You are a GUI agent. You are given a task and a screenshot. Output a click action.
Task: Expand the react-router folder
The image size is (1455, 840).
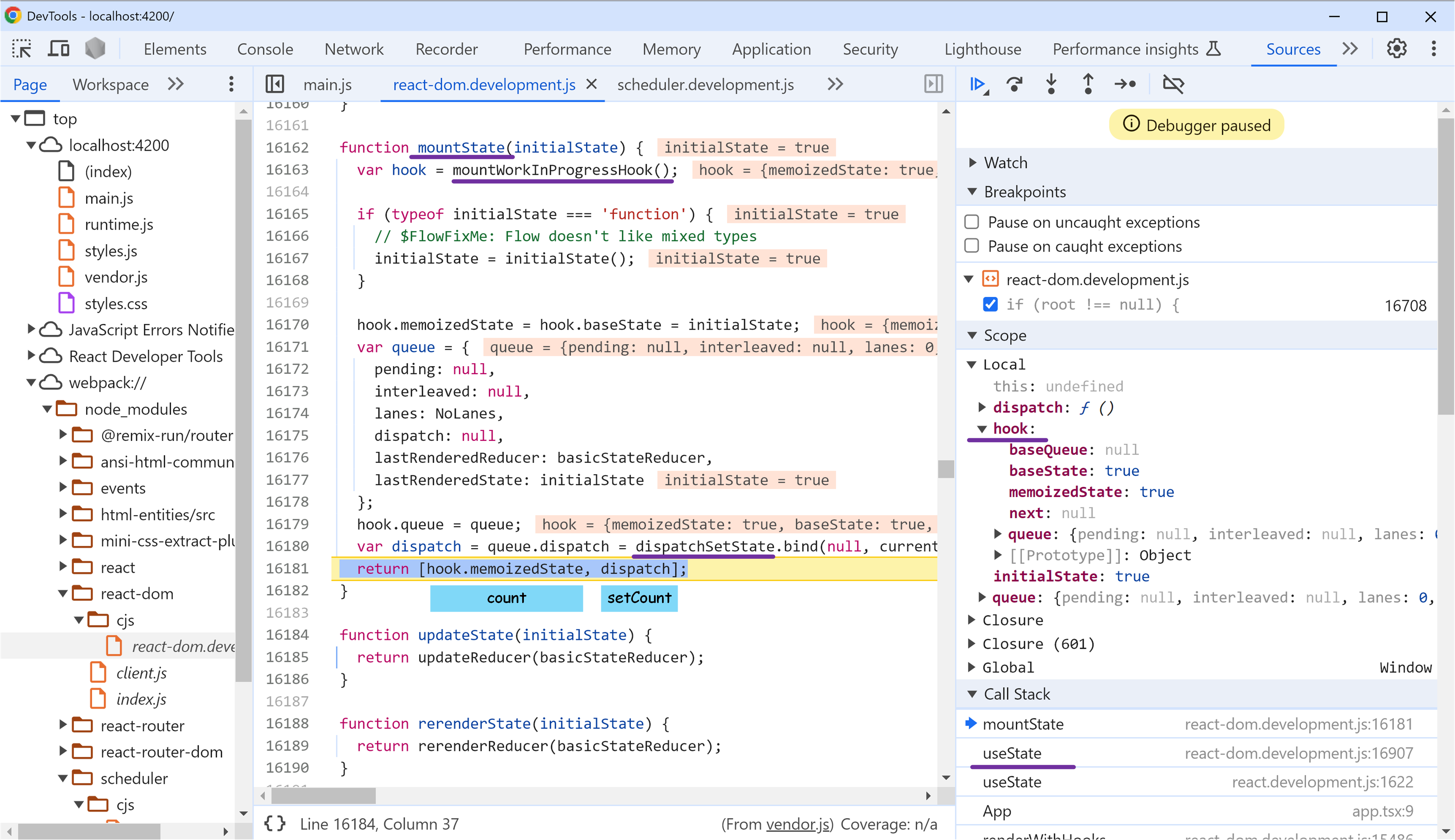click(x=63, y=725)
